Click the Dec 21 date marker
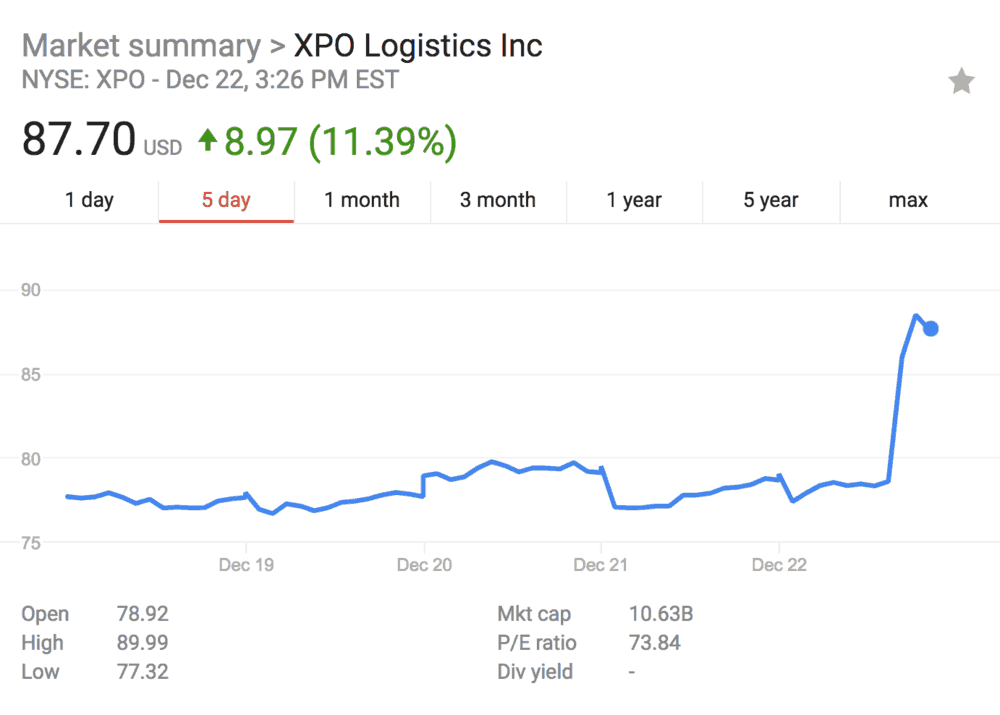This screenshot has height=715, width=1000. (x=601, y=565)
